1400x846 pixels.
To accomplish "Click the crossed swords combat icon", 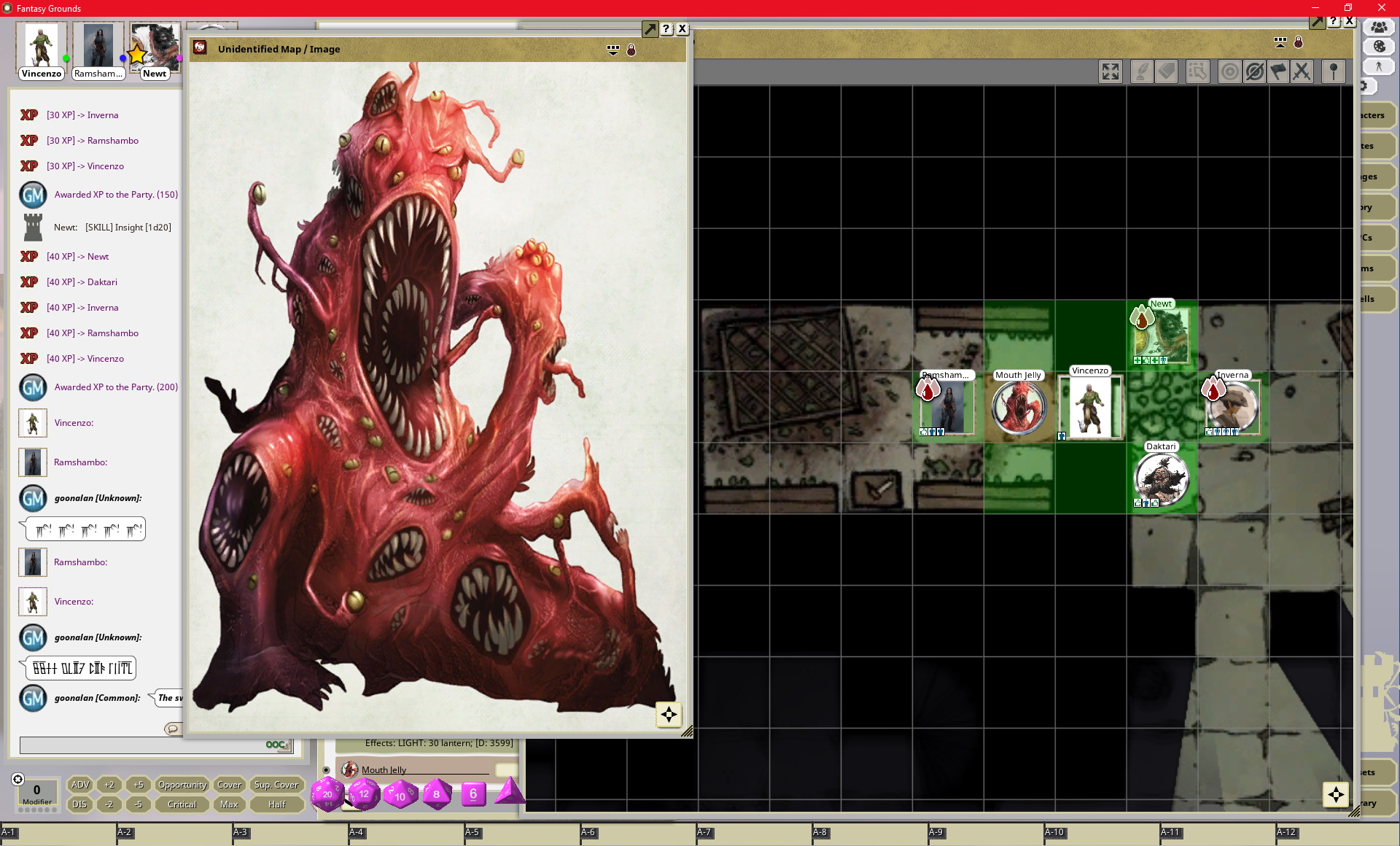I will (x=1302, y=71).
